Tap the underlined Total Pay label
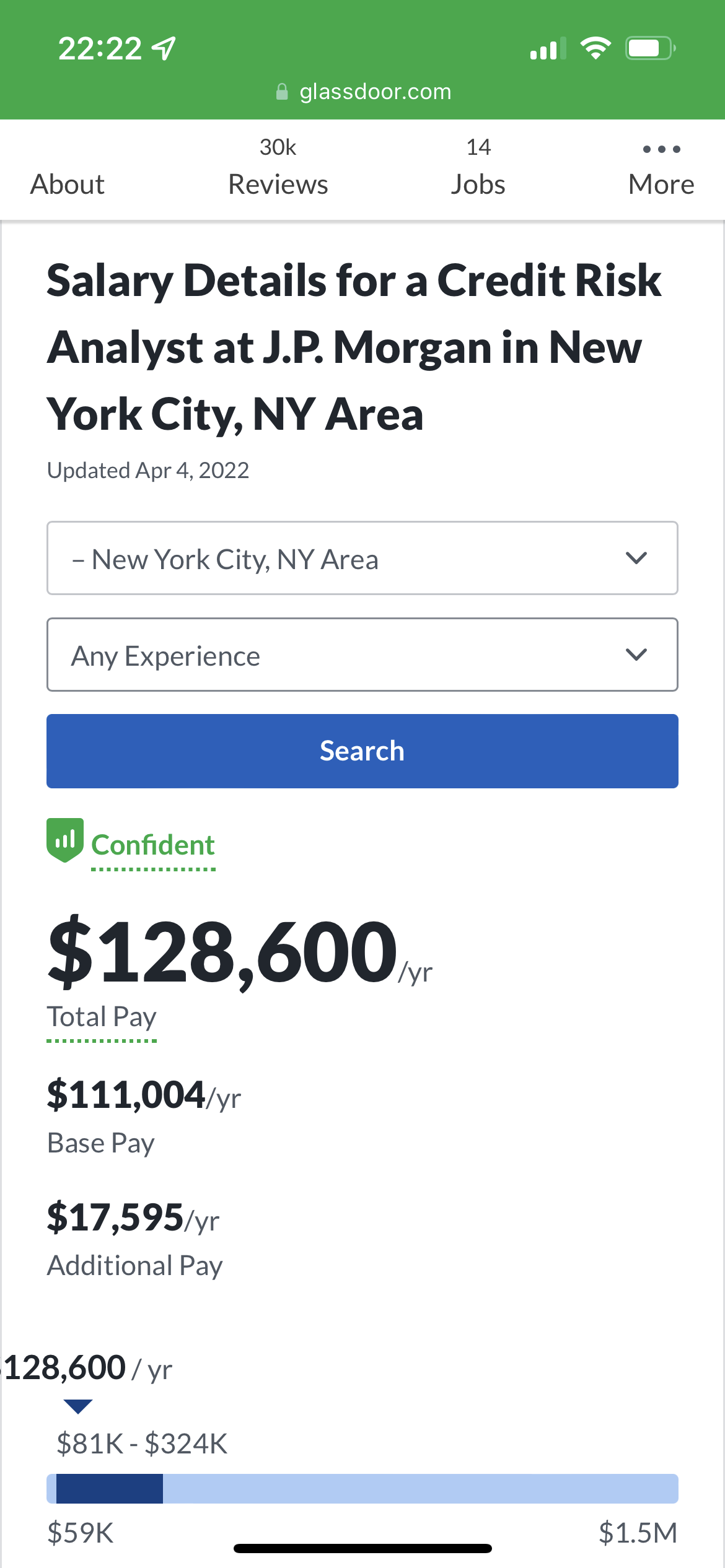Image resolution: width=725 pixels, height=1568 pixels. click(102, 1017)
